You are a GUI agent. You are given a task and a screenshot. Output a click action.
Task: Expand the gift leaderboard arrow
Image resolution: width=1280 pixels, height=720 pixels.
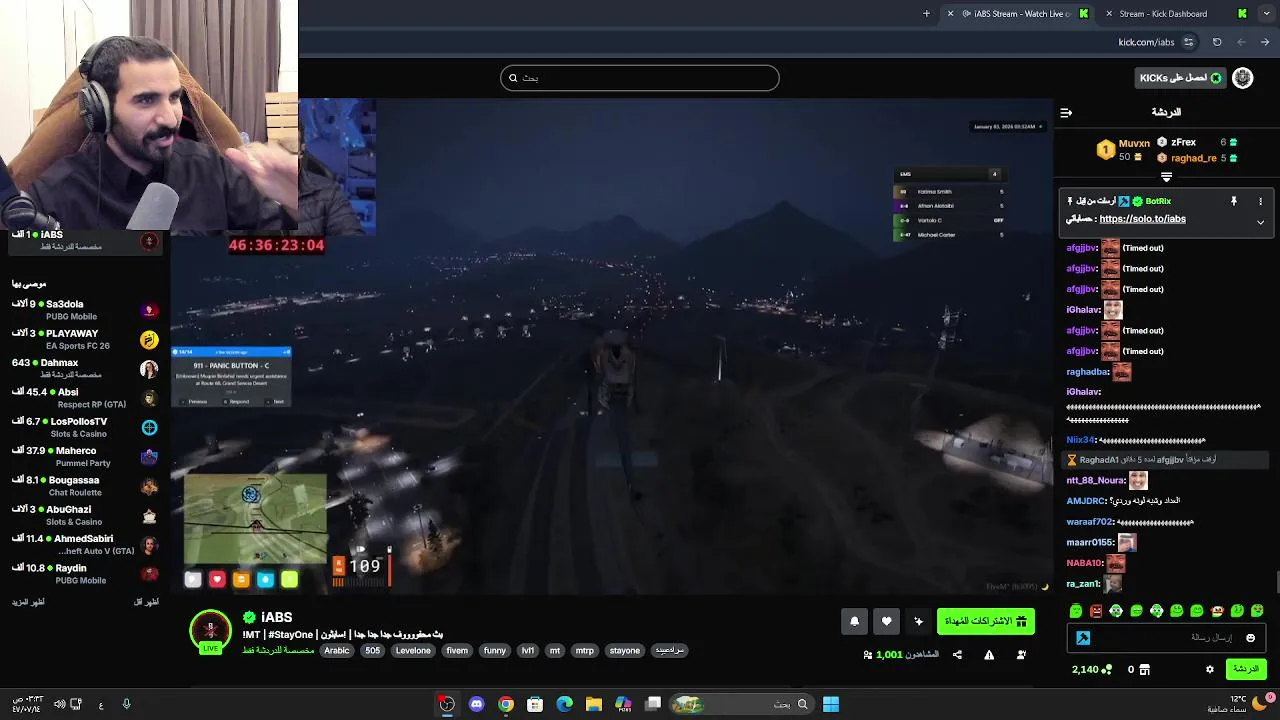tap(1166, 177)
